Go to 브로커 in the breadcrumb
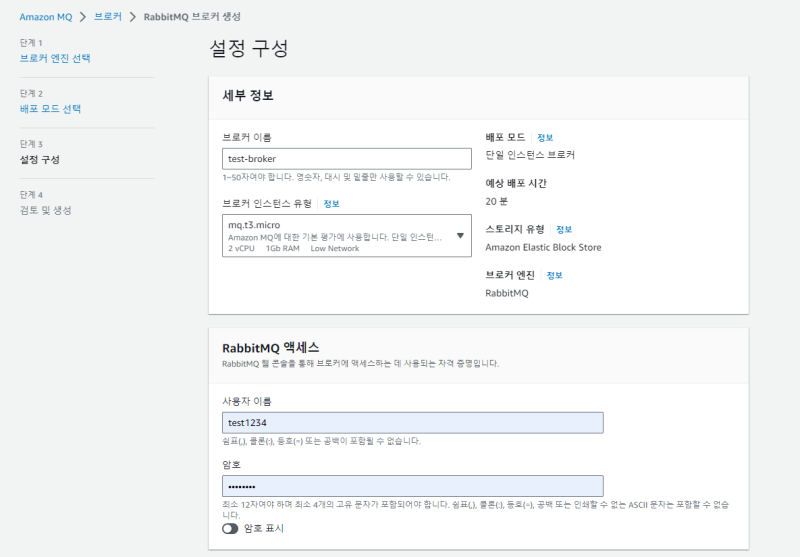Viewport: 800px width, 557px height. [107, 17]
